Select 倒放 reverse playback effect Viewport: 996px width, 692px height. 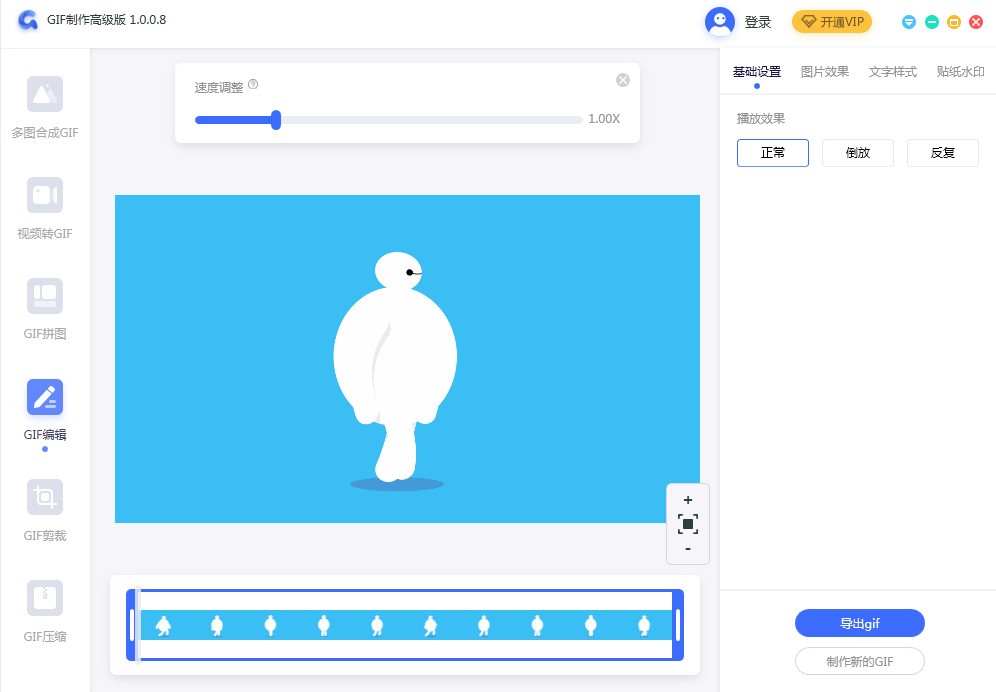click(857, 153)
